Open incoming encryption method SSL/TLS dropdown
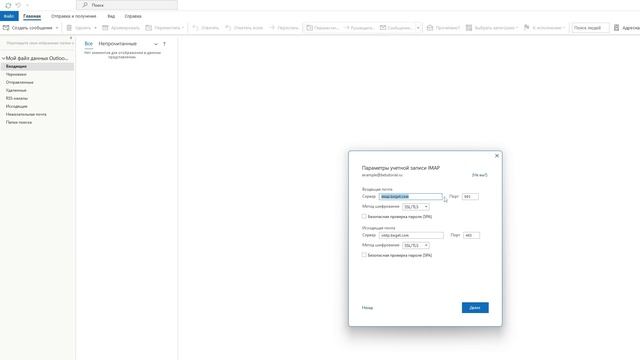Screen dimensions: 640x360 [x=416, y=207]
